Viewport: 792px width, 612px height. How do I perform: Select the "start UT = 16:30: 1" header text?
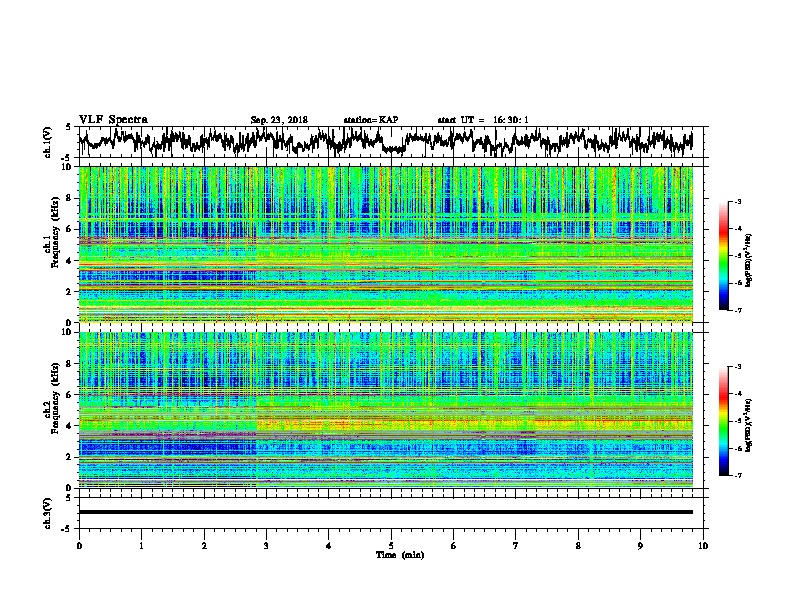coord(483,120)
